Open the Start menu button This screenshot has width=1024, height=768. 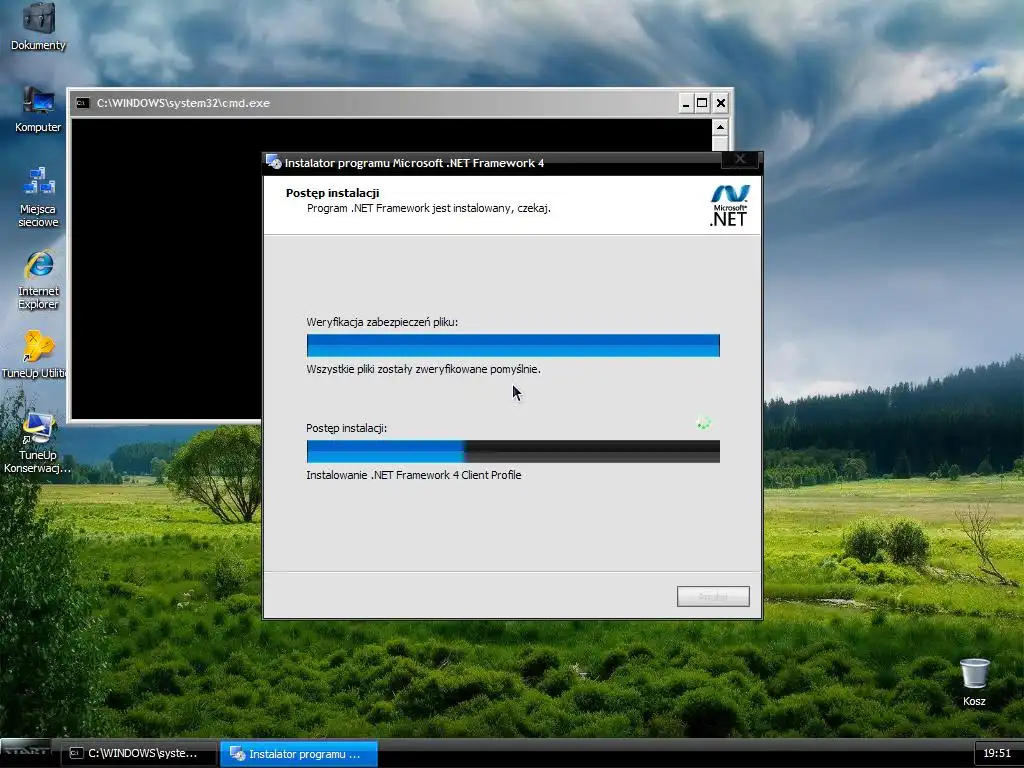(26, 752)
